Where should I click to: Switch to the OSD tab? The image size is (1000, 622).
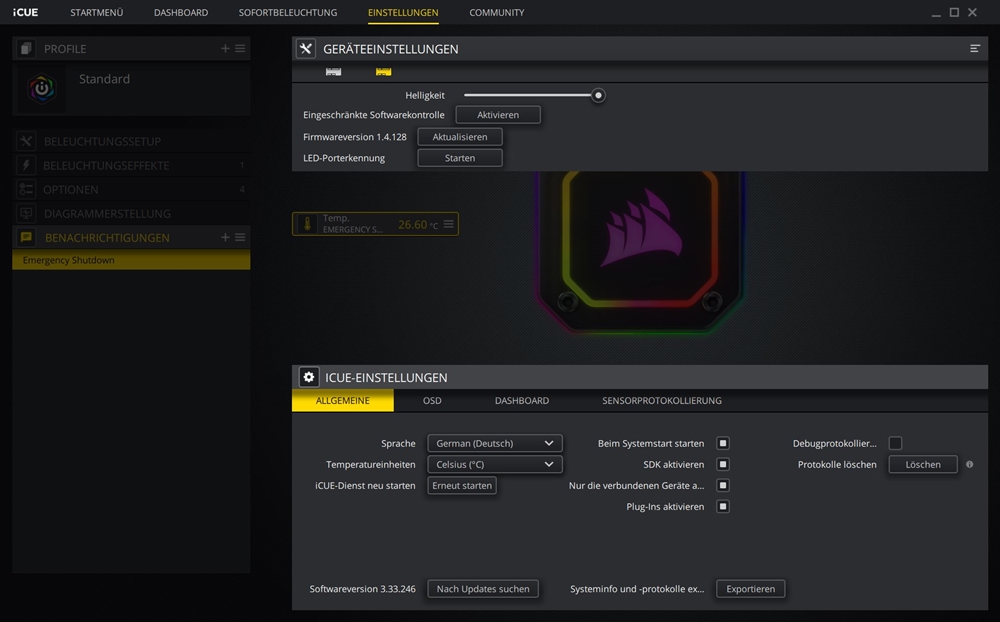click(x=432, y=401)
